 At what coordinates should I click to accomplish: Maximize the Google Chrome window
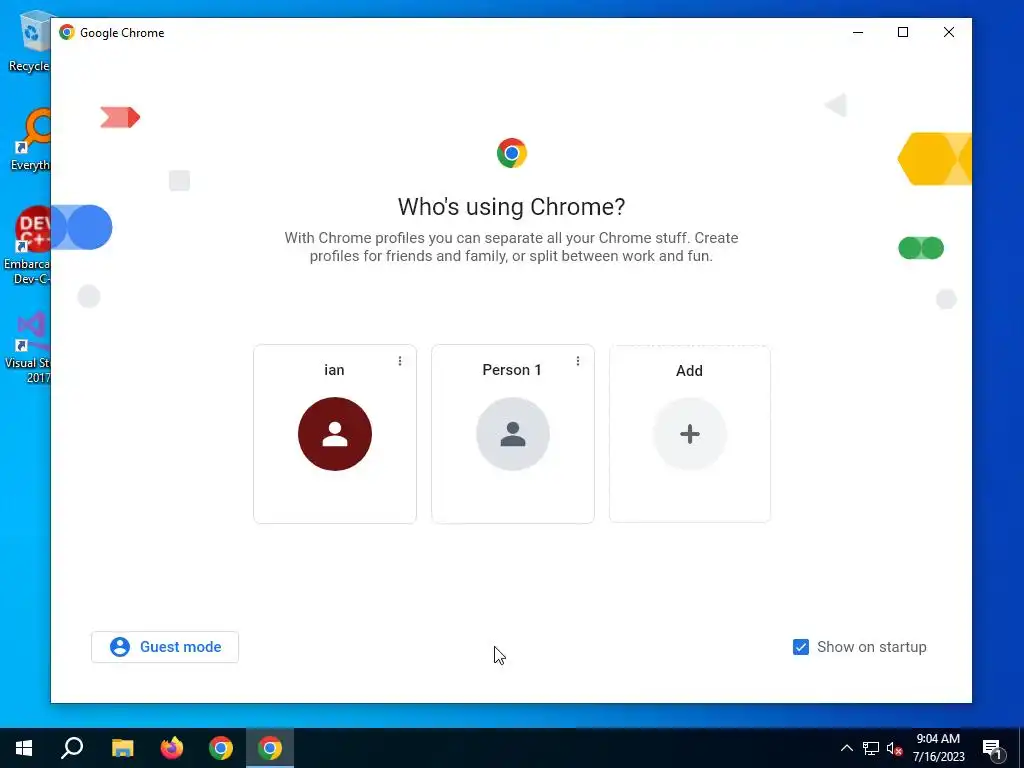pos(903,32)
